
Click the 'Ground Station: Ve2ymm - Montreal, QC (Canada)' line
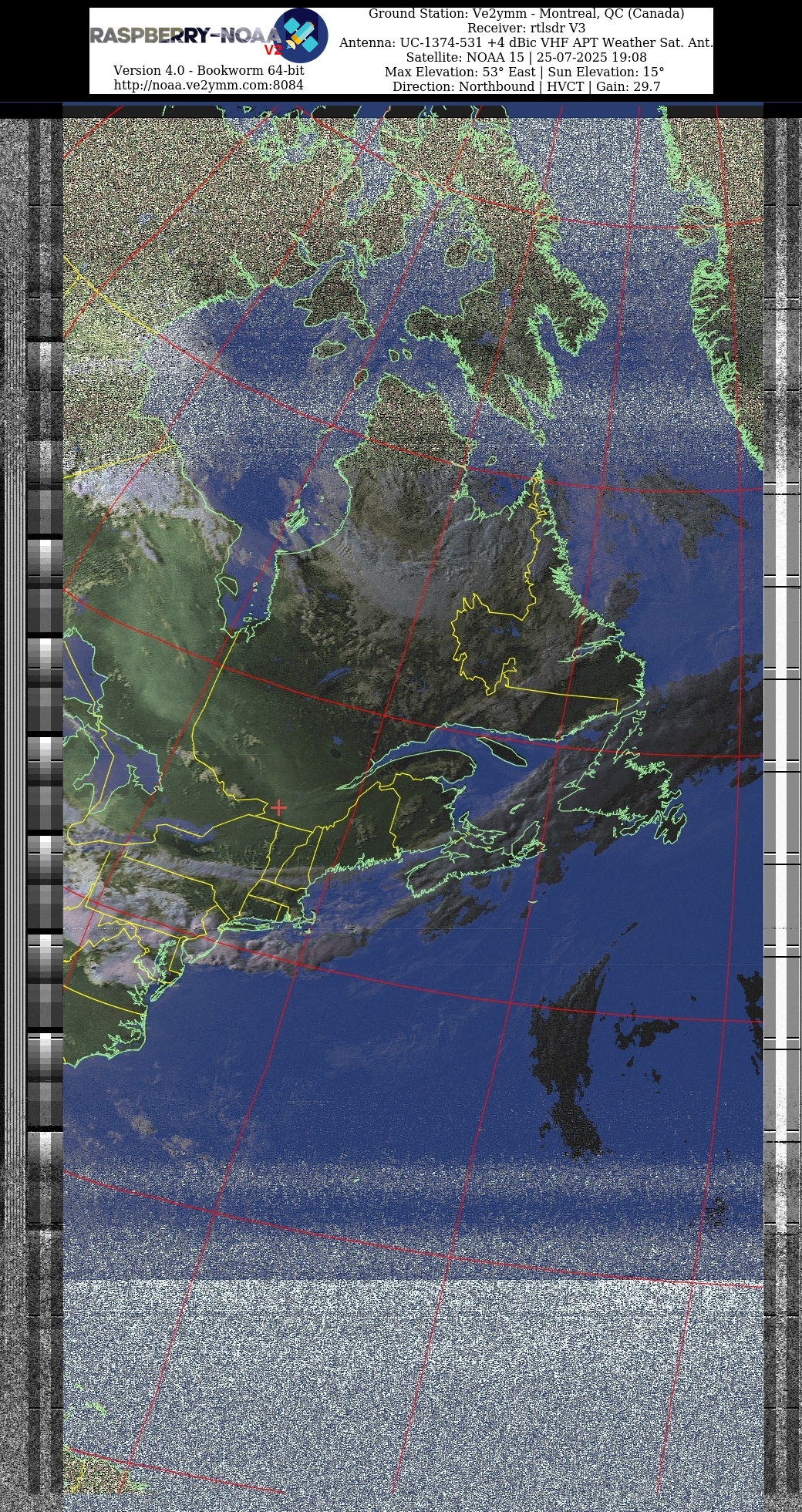point(526,13)
